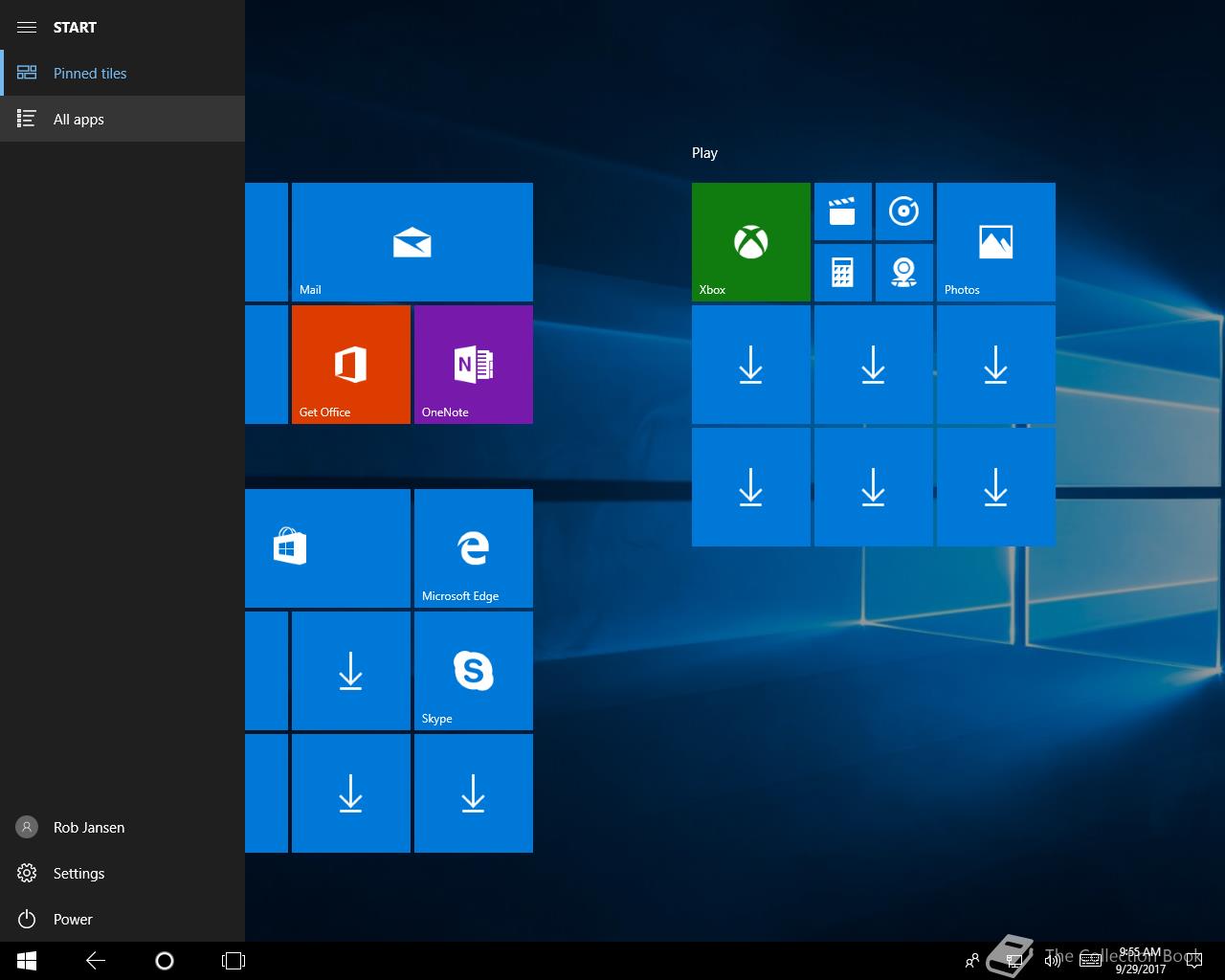
Task: Open People icon in system tray
Action: point(972,961)
